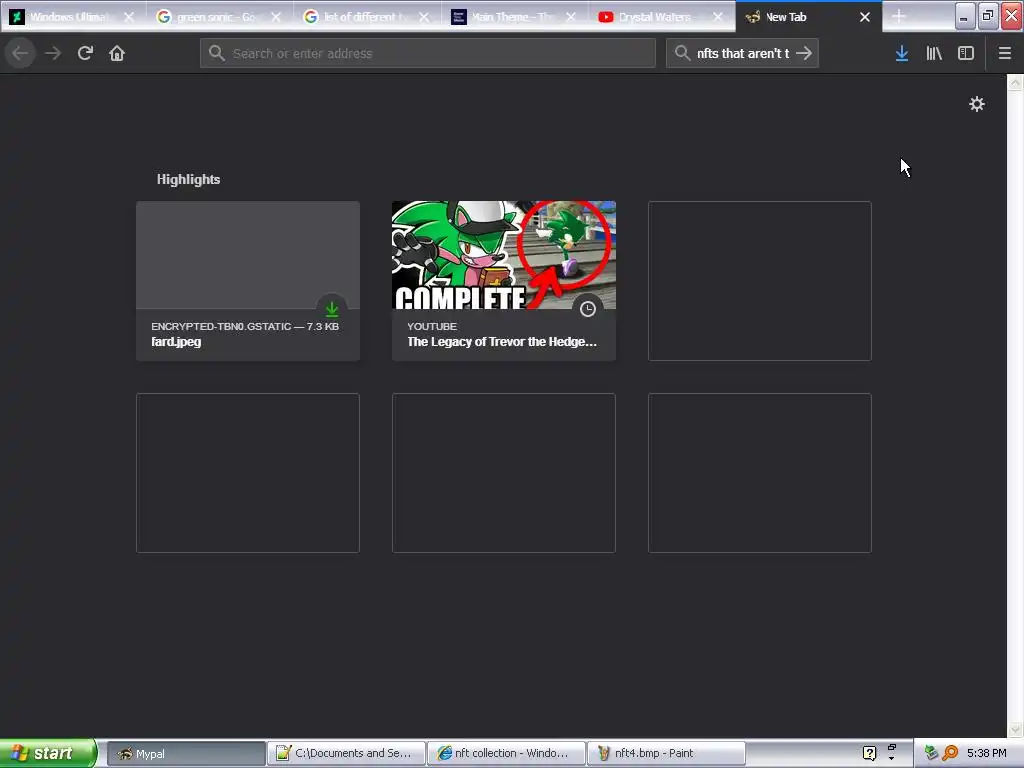
Task: Click the fard.jpeg file name text
Action: pos(176,342)
